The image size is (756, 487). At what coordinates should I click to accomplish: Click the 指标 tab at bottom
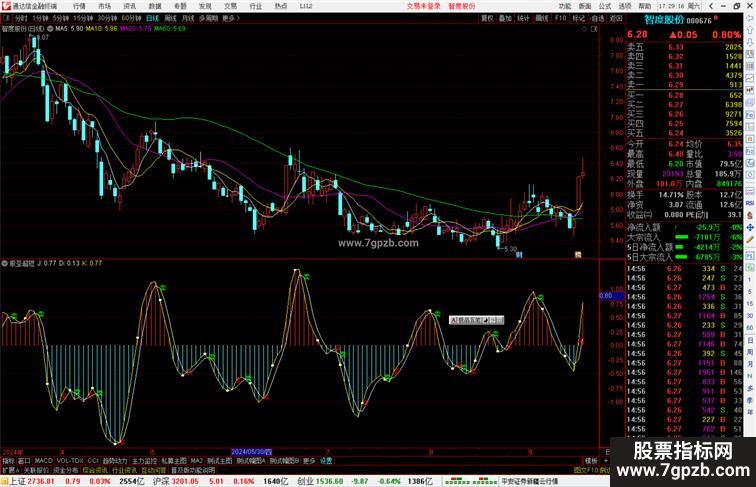point(8,461)
